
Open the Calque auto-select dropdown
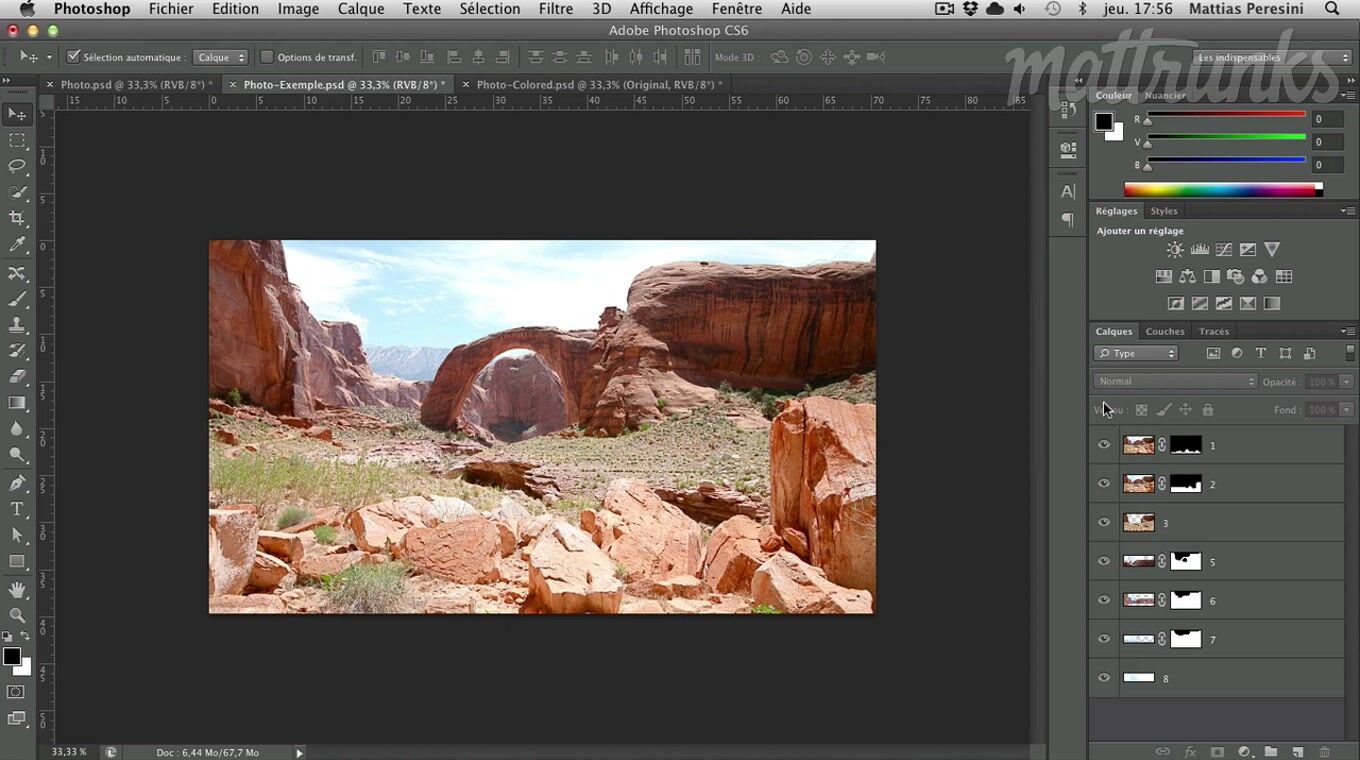(220, 57)
